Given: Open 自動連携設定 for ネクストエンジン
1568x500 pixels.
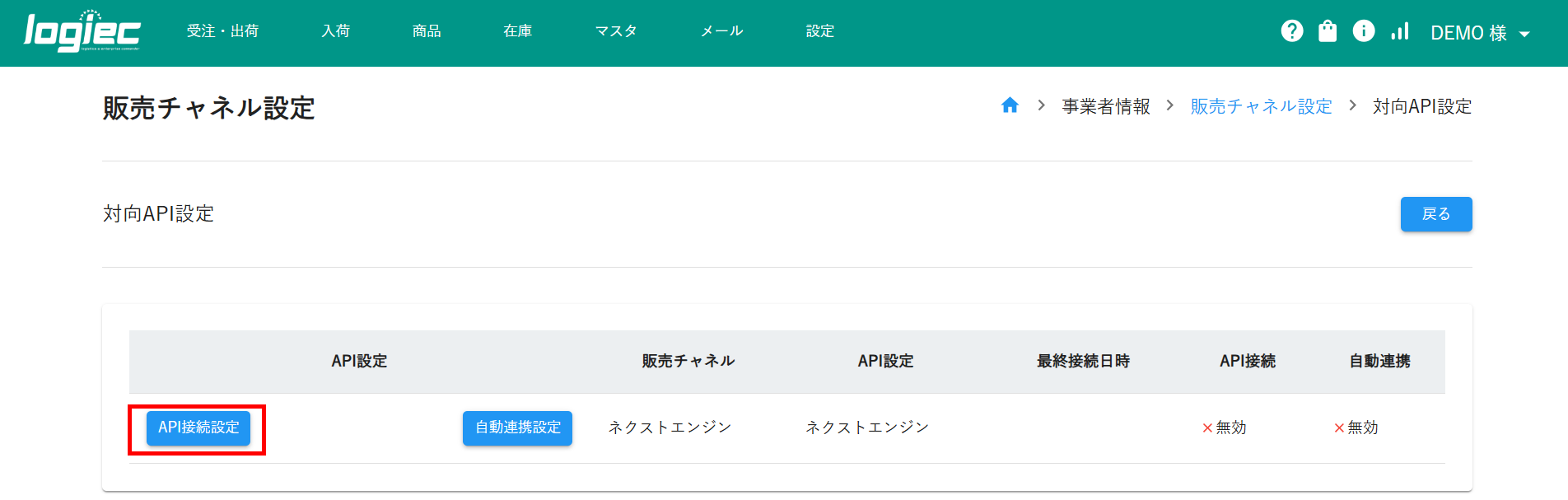Looking at the screenshot, I should pos(517,428).
